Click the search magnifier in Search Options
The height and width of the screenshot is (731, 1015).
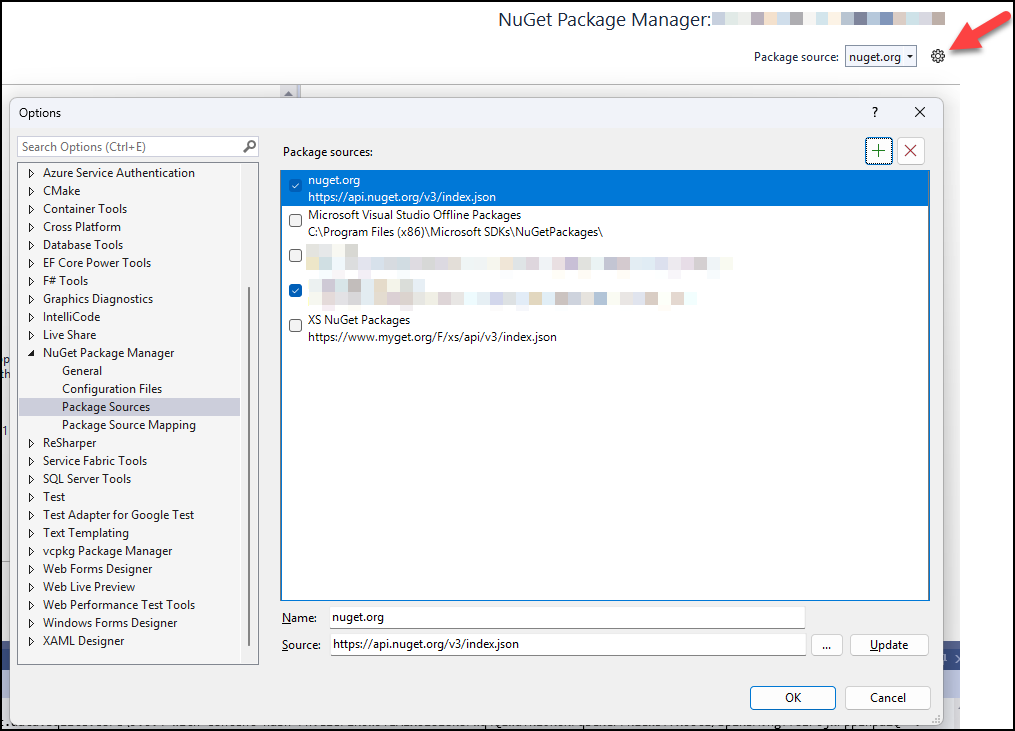pyautogui.click(x=249, y=146)
